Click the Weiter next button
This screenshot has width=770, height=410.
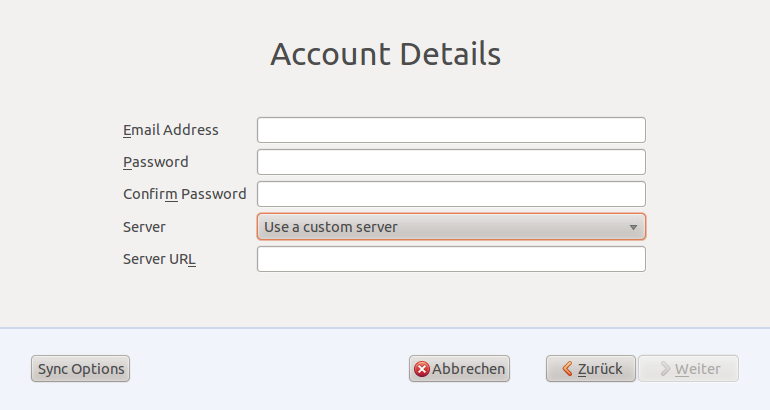688,369
